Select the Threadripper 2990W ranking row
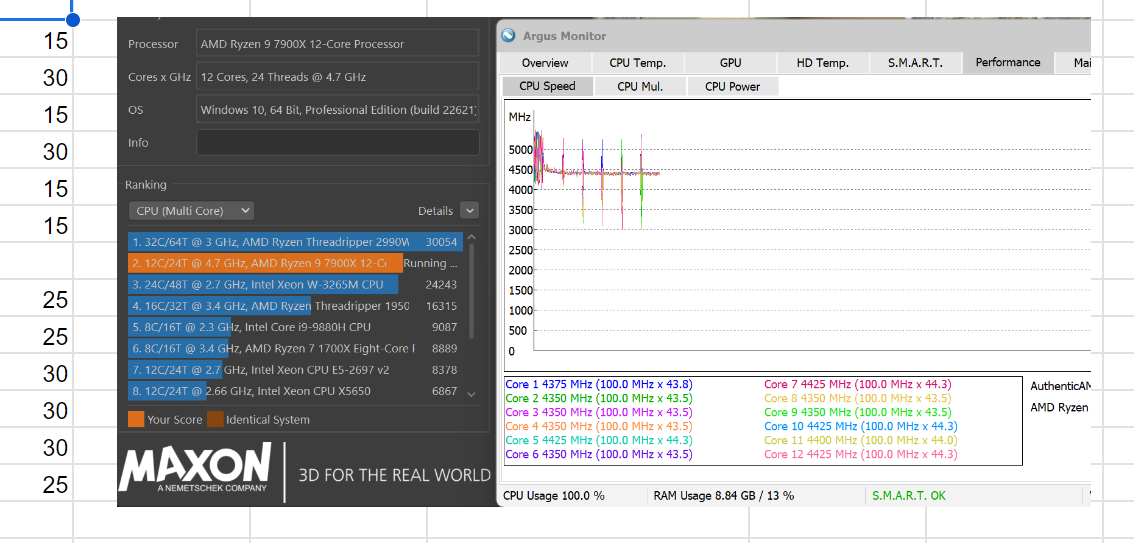 (x=293, y=242)
